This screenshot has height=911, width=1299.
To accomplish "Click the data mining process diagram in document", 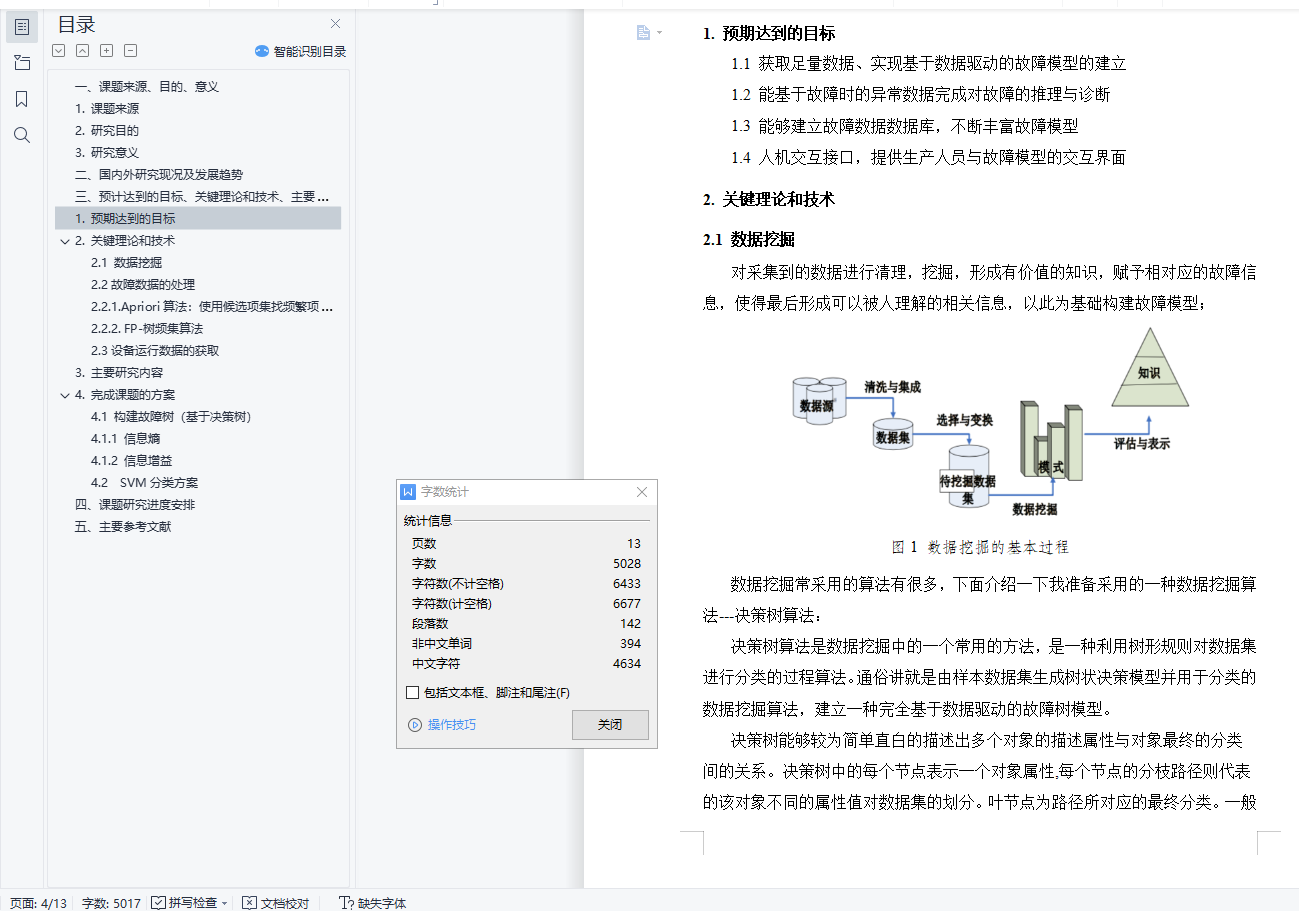I will (990, 423).
